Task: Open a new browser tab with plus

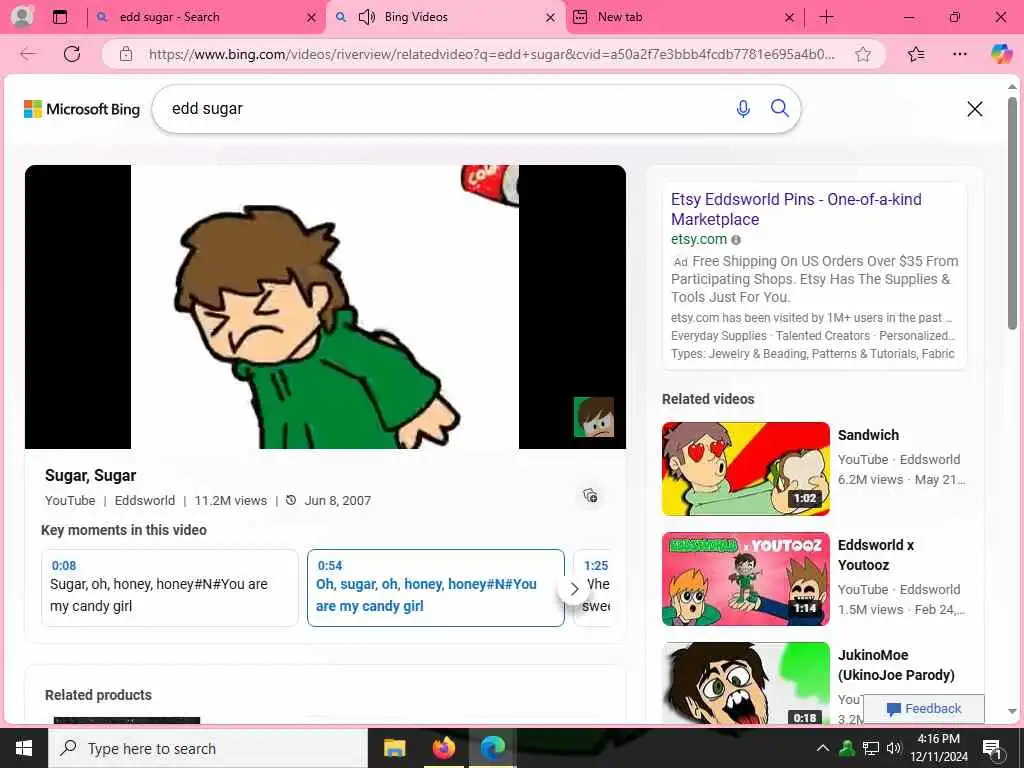Action: point(826,17)
